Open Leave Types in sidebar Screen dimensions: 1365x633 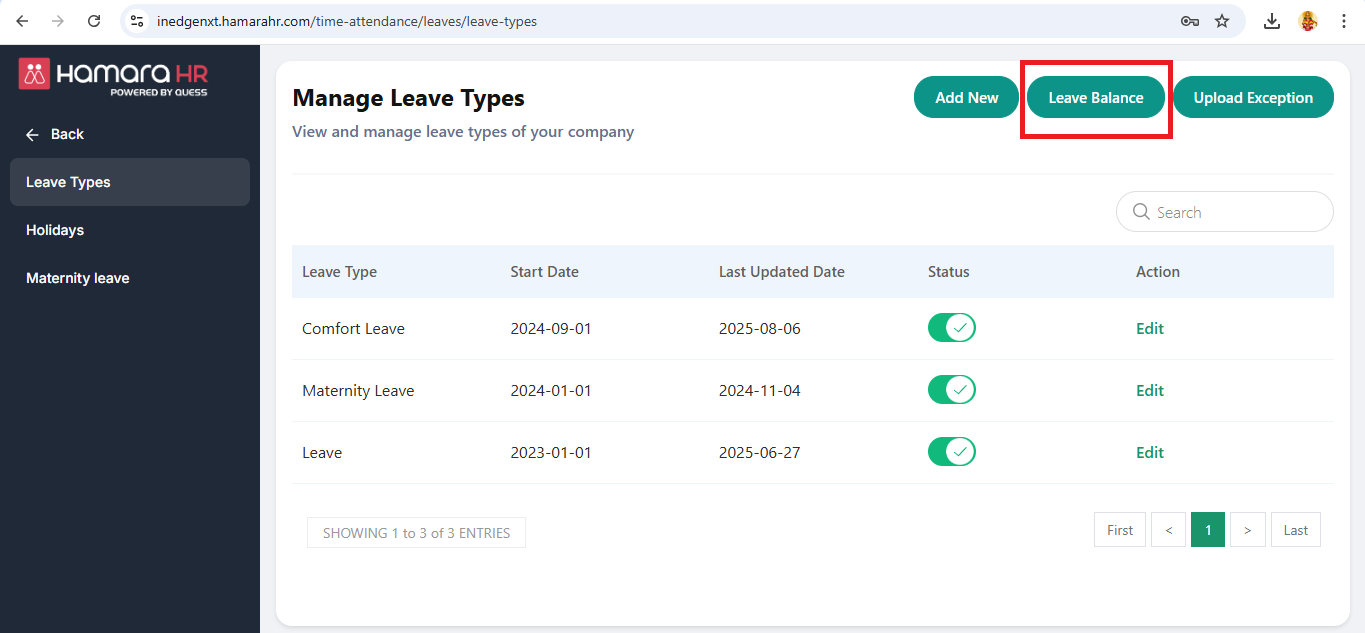click(130, 182)
